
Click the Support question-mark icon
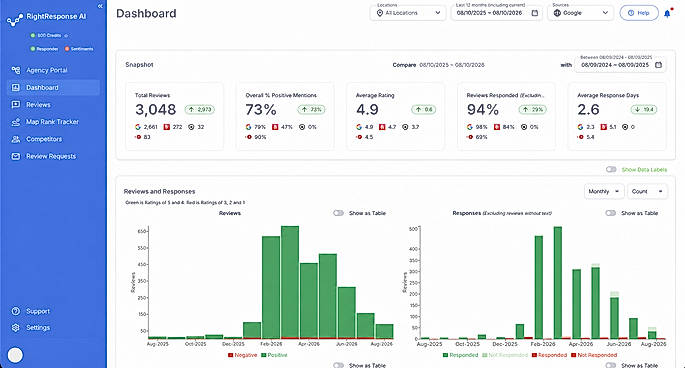(x=16, y=311)
